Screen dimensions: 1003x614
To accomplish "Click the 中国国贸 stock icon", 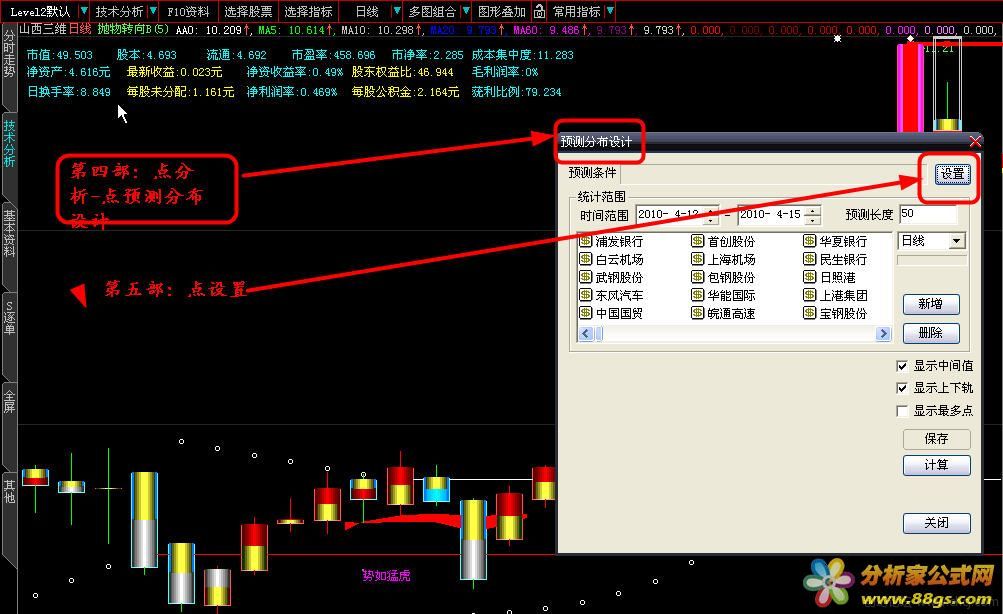I will point(585,313).
